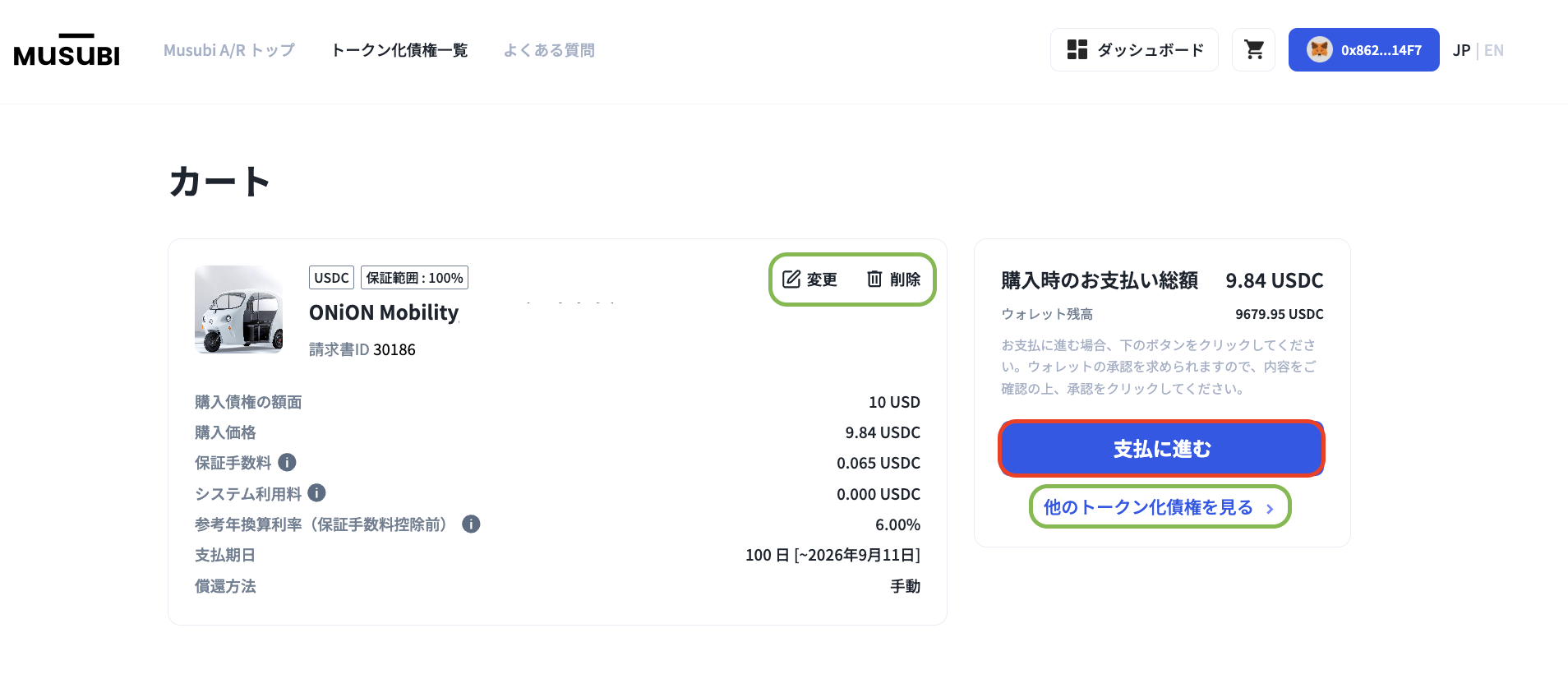The image size is (1568, 679).
Task: Open トークン化債権一覧 page
Action: pos(399,50)
